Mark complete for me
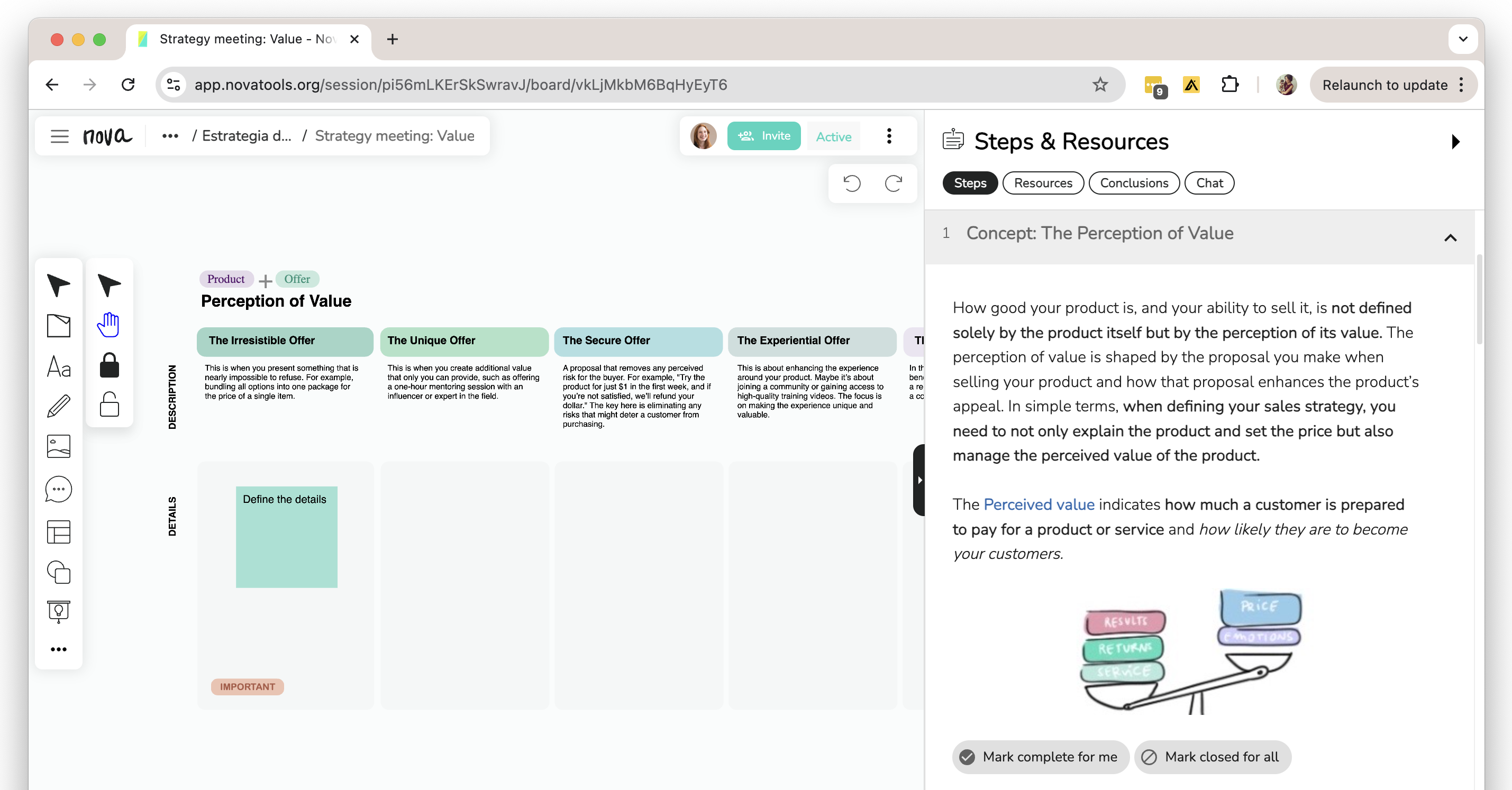This screenshot has width=1512, height=790. click(1040, 757)
